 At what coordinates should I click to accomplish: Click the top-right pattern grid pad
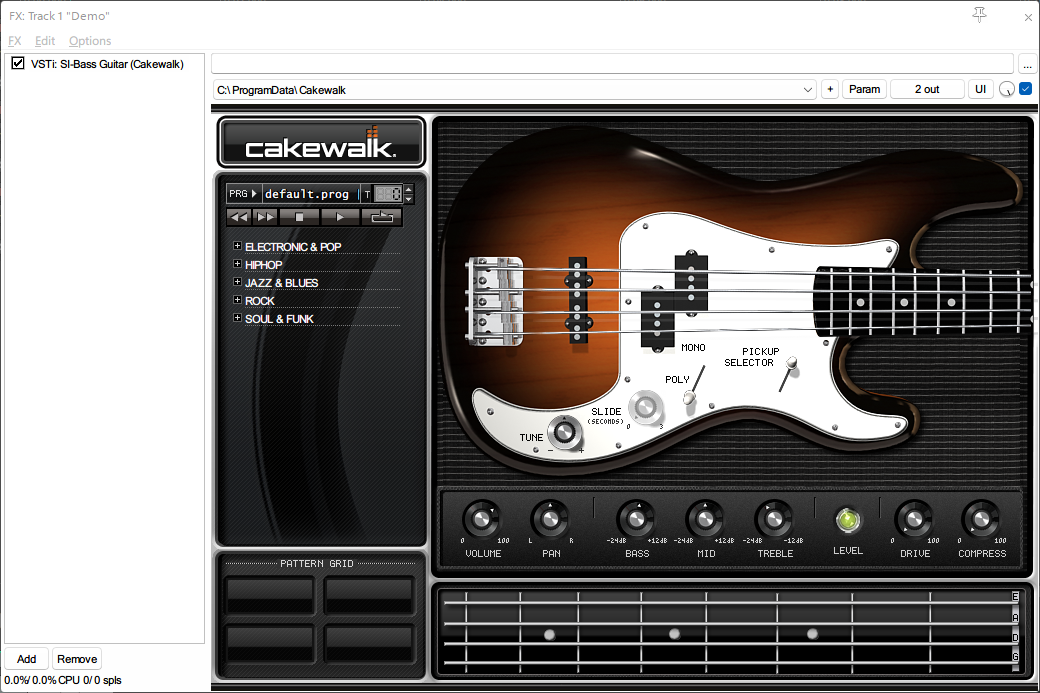tap(369, 594)
